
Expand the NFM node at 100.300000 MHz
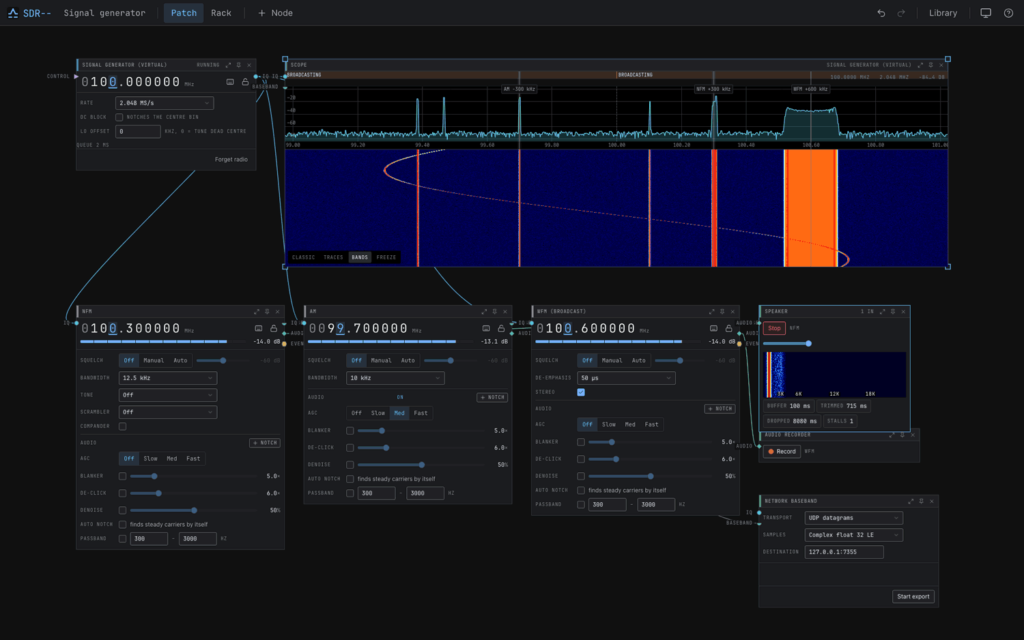coord(257,312)
